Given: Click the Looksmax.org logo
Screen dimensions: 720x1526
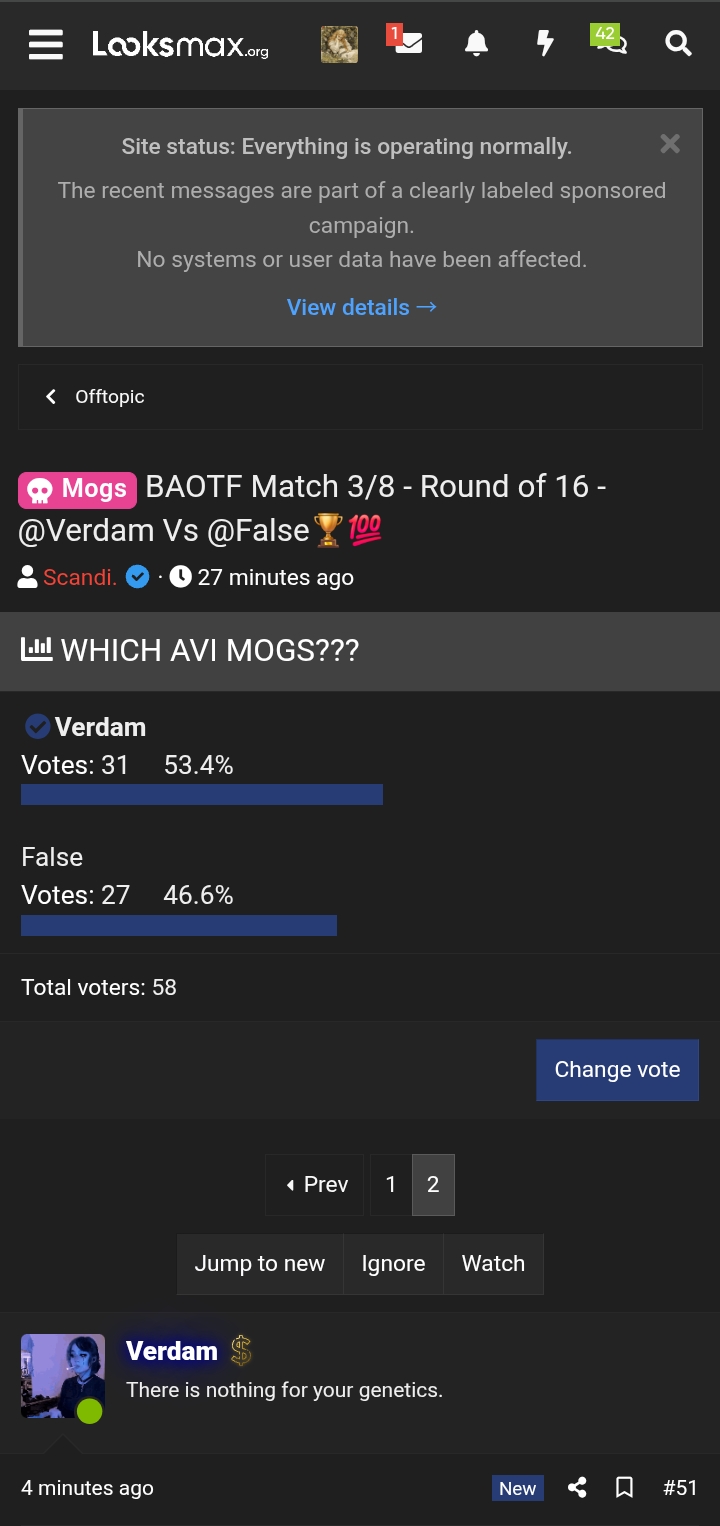Looking at the screenshot, I should point(180,44).
